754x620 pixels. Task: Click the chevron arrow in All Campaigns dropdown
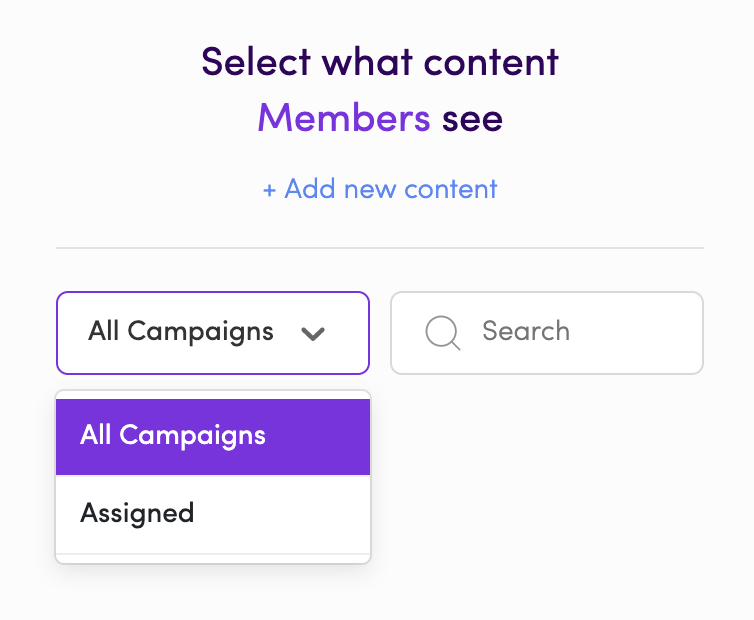(313, 333)
